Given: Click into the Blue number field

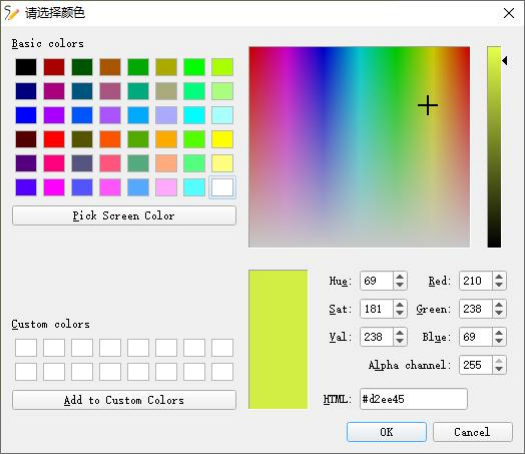Looking at the screenshot, I should [476, 337].
